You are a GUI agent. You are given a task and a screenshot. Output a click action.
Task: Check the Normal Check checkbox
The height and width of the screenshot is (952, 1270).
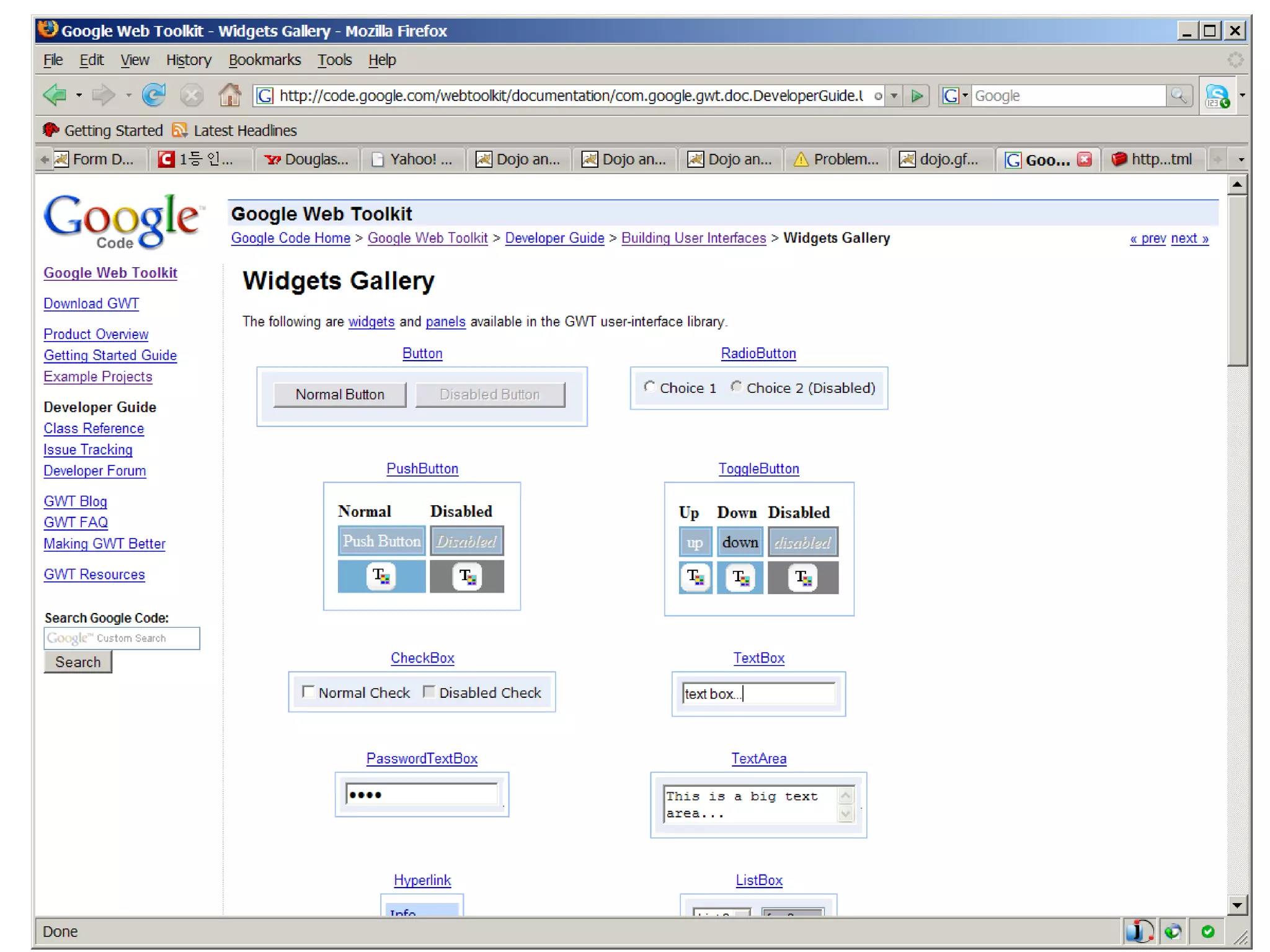(308, 691)
